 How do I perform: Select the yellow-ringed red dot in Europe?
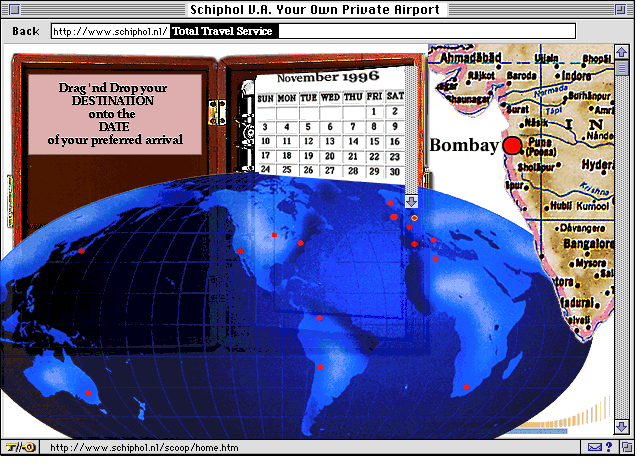click(x=414, y=218)
